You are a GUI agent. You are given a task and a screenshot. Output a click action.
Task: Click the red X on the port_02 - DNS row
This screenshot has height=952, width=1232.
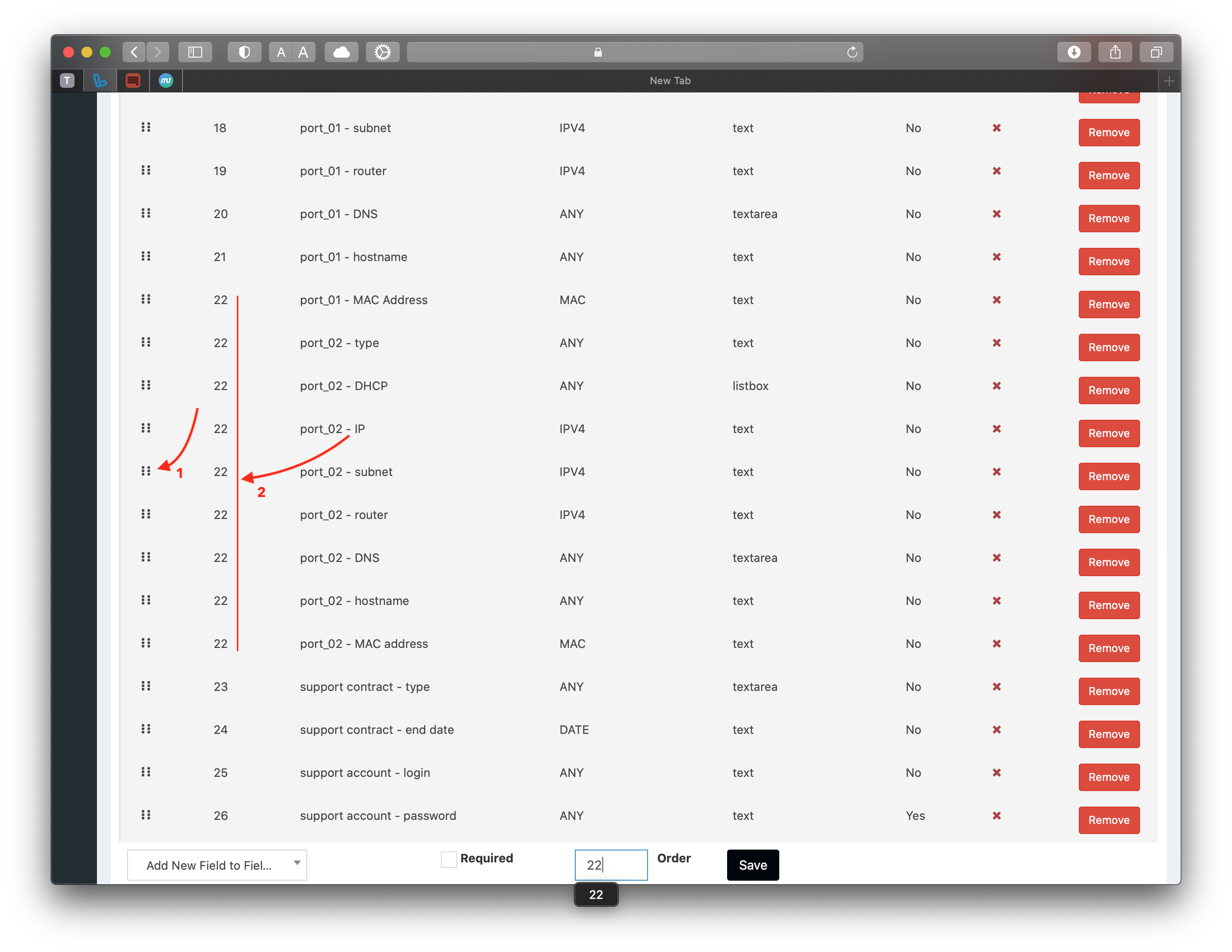pos(996,558)
